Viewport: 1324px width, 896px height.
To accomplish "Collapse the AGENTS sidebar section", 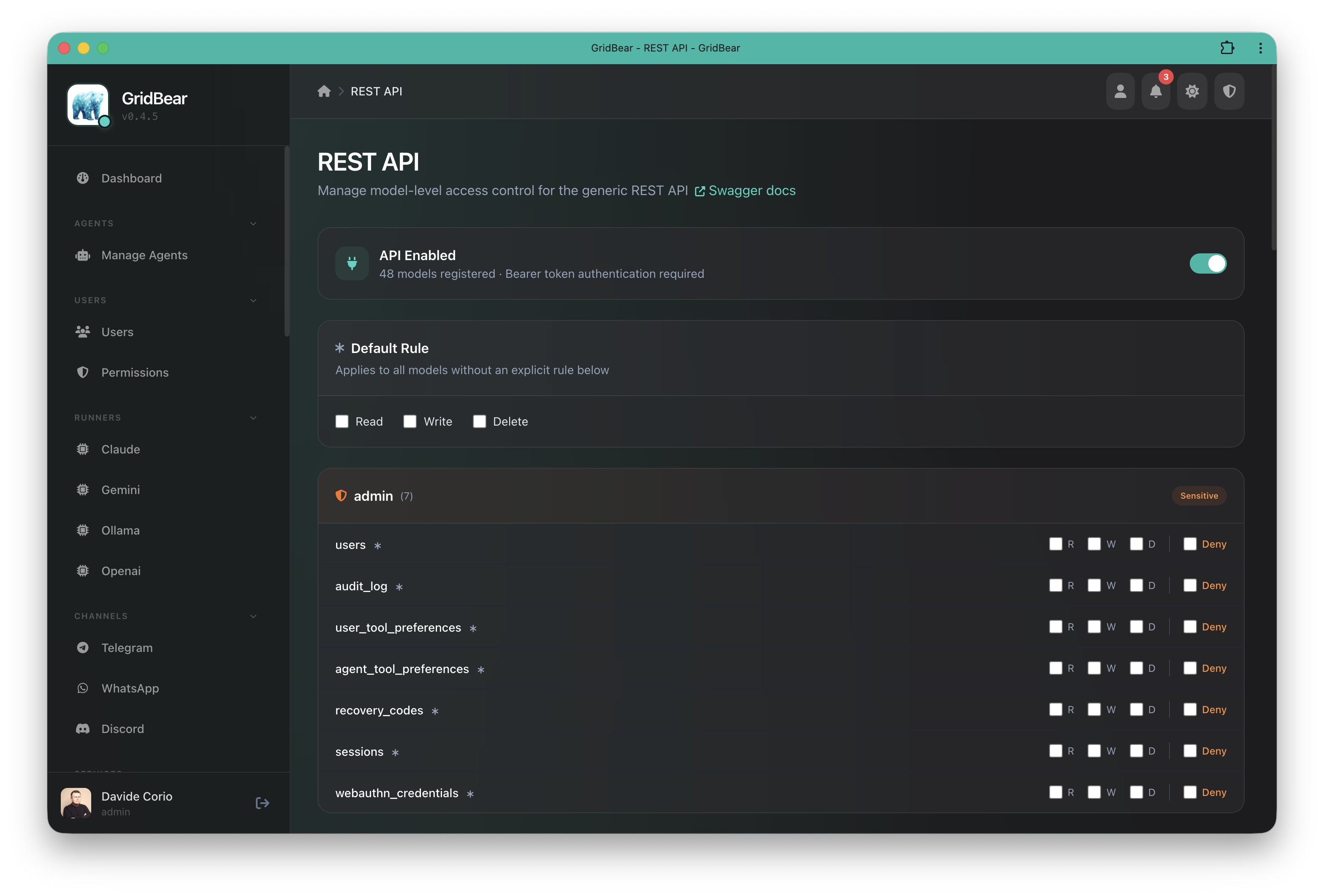I will coord(253,223).
